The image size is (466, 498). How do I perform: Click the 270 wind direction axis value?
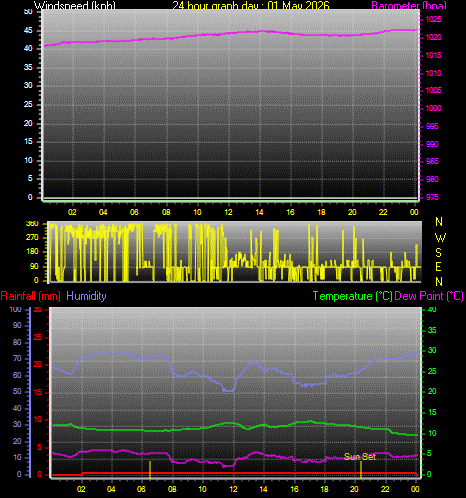(x=32, y=238)
